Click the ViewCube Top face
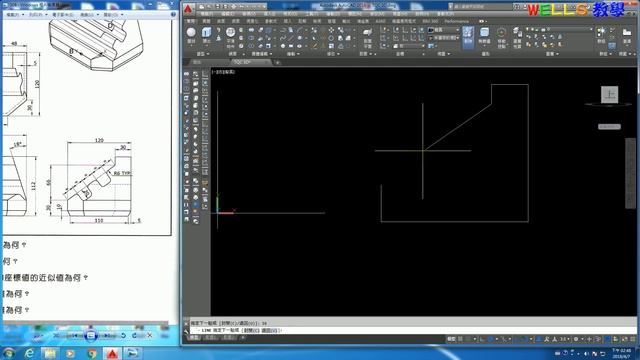The width and height of the screenshot is (640, 360). point(609,95)
